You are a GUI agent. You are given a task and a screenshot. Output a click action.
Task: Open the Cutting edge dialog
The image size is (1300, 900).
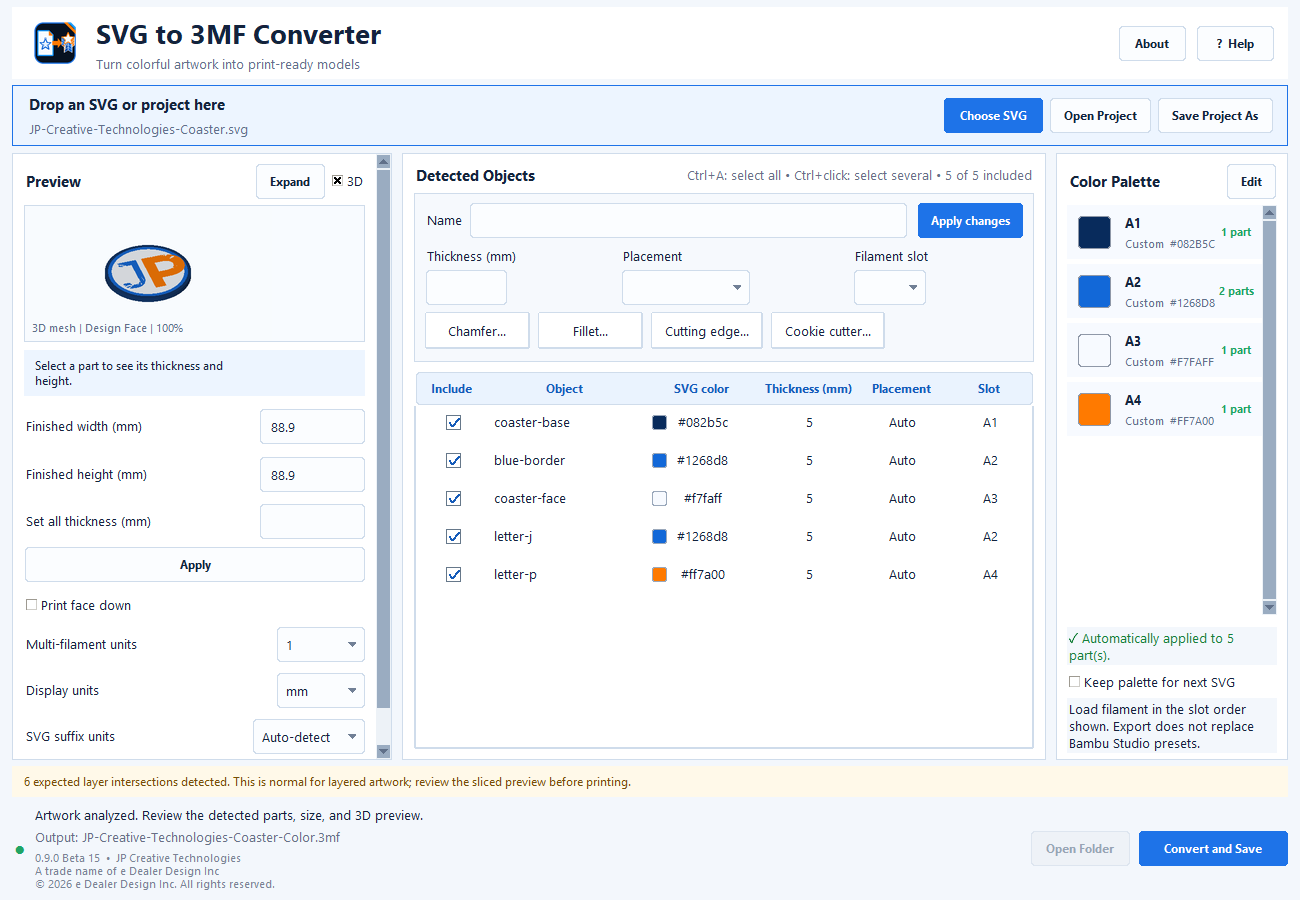tap(707, 332)
